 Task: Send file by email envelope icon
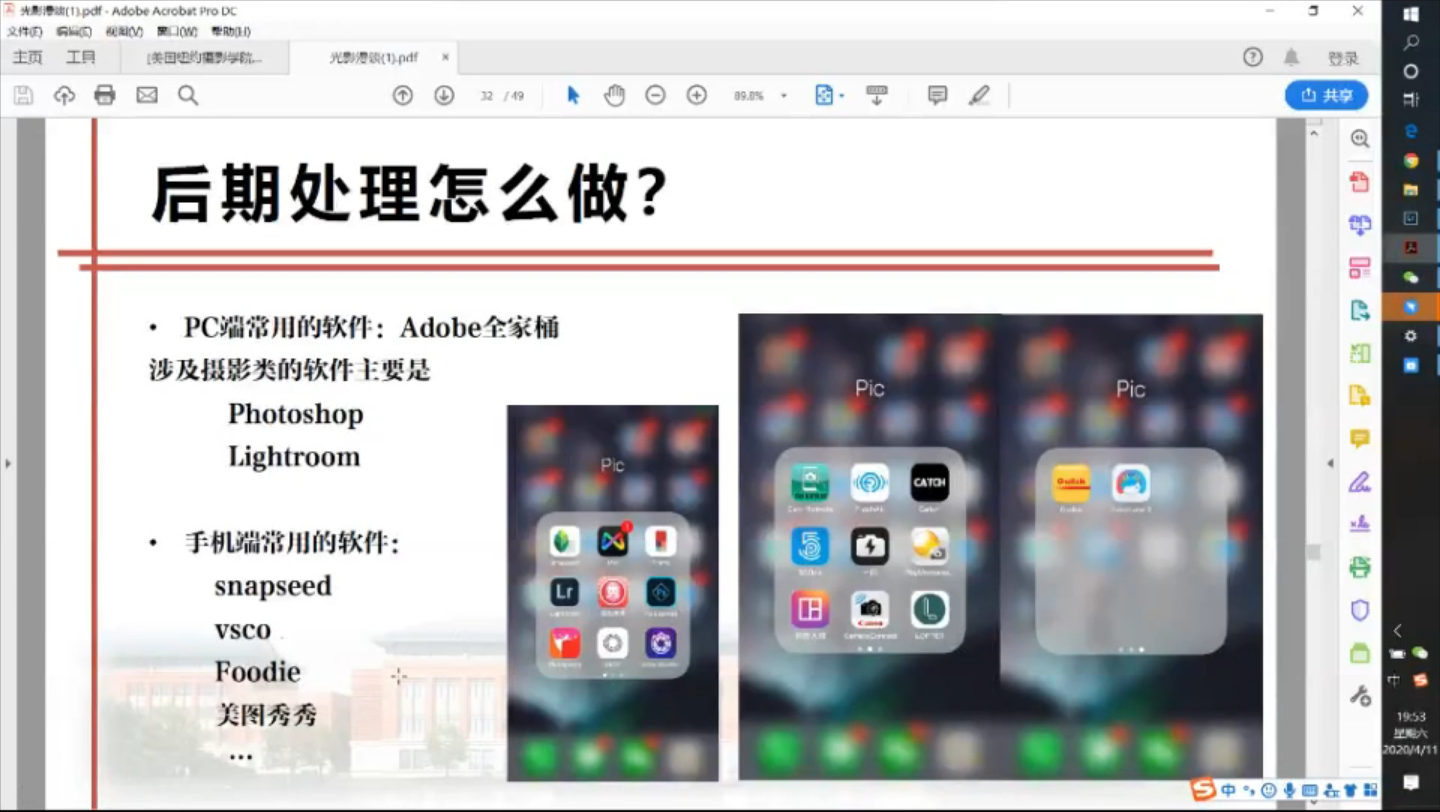pos(147,95)
